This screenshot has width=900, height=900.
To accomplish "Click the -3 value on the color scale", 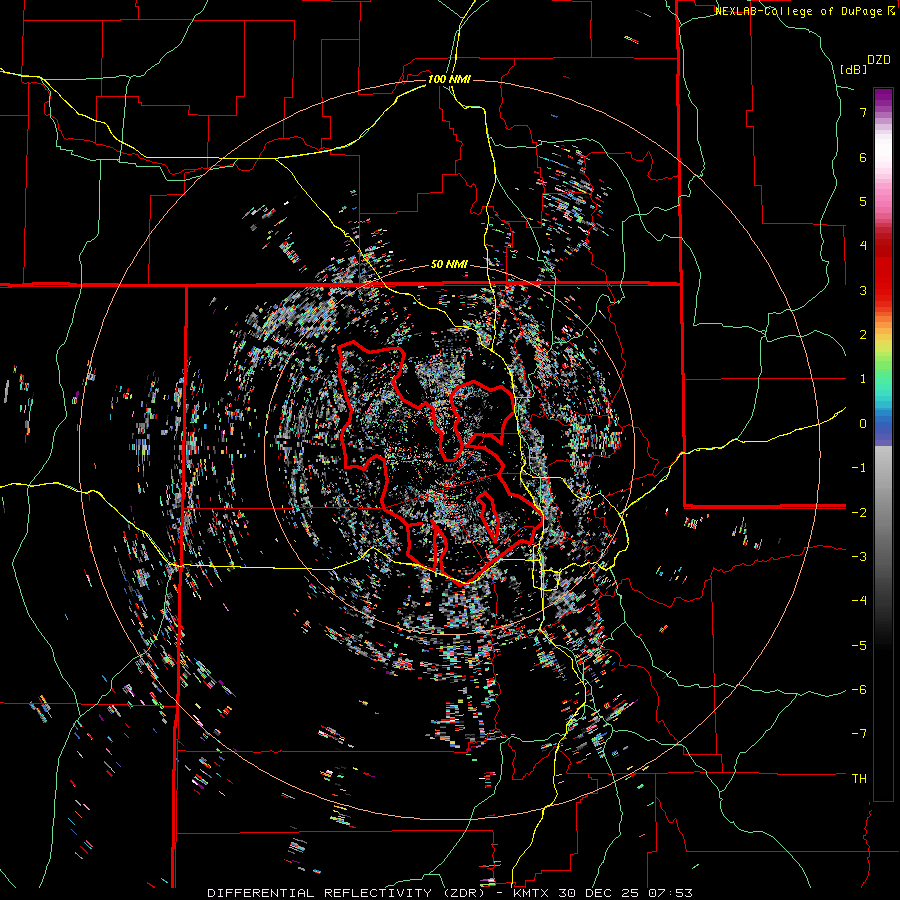I will [859, 557].
